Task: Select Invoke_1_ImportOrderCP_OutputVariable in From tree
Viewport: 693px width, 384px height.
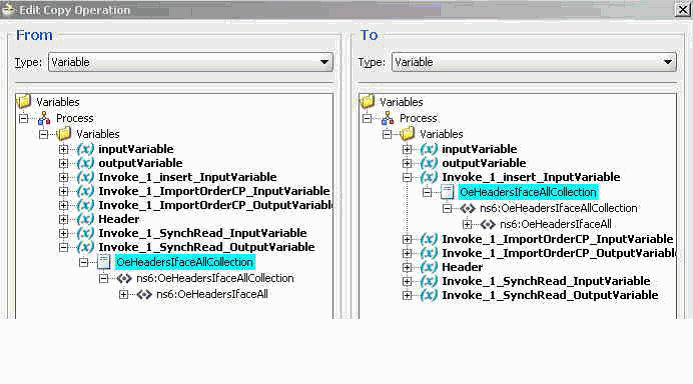Action: (x=216, y=205)
